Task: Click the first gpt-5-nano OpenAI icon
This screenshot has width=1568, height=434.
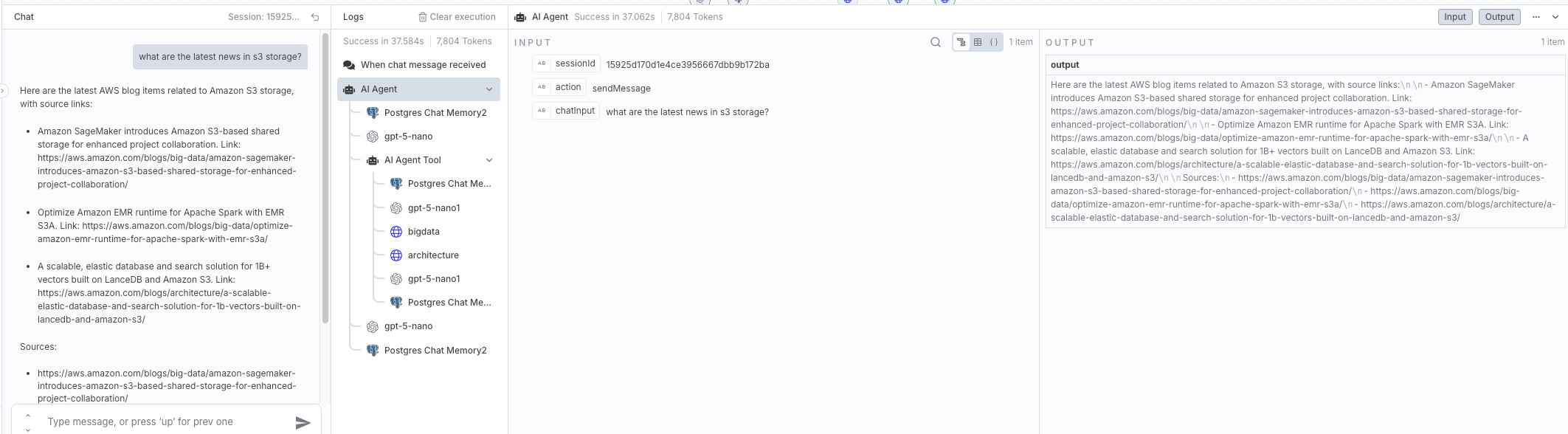Action: (373, 137)
